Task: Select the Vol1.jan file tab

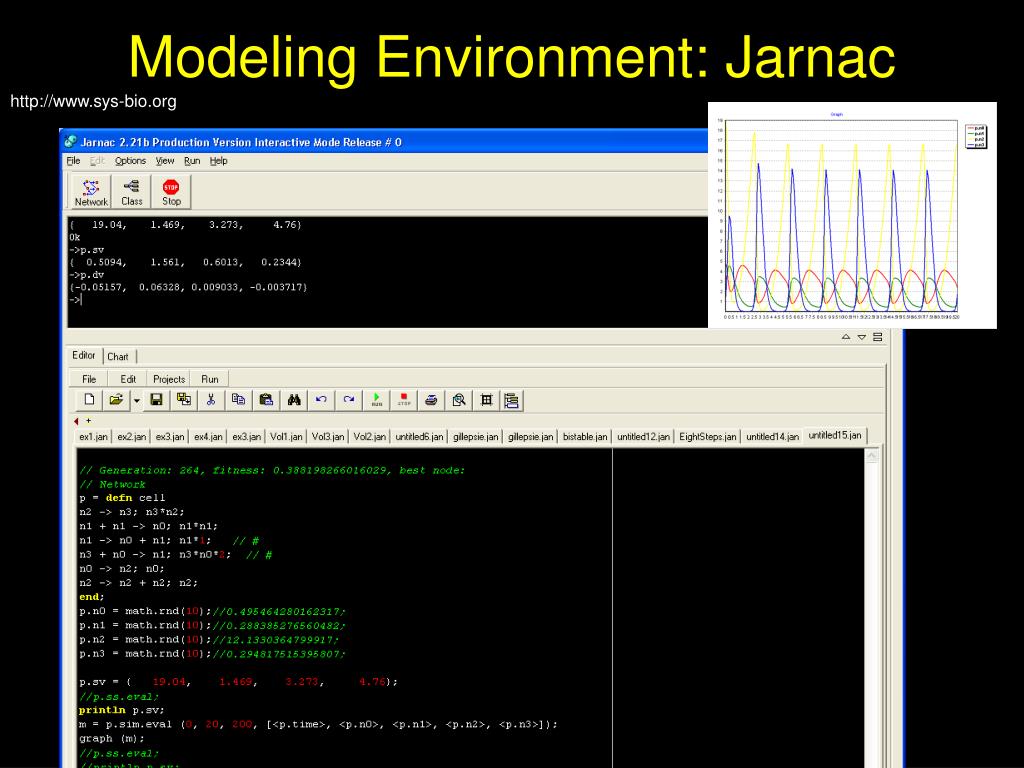Action: [286, 437]
